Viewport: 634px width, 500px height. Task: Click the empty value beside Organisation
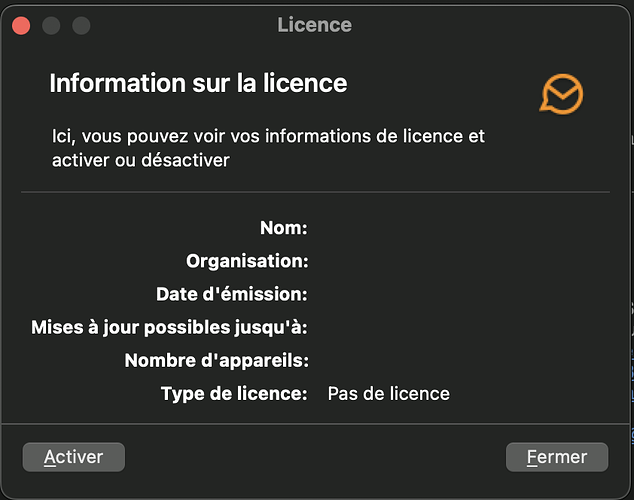coord(388,261)
